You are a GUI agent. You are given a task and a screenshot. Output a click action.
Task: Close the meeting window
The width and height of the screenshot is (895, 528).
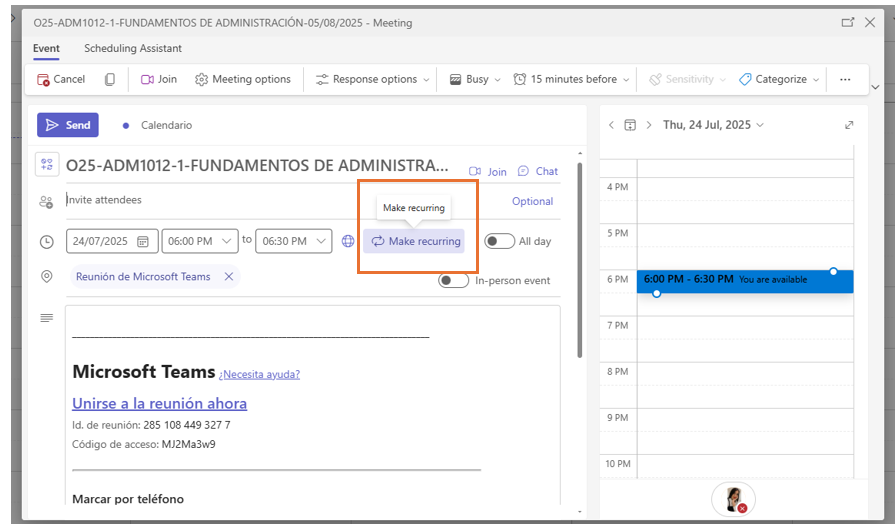click(x=870, y=22)
